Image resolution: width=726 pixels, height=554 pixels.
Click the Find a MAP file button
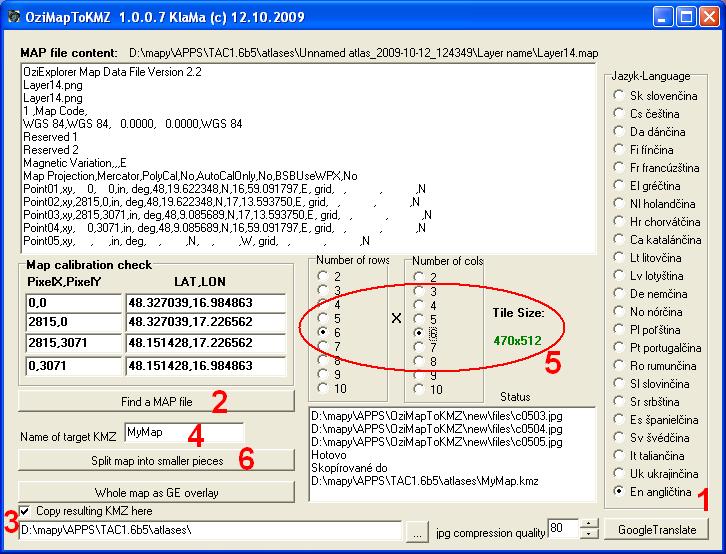[156, 401]
